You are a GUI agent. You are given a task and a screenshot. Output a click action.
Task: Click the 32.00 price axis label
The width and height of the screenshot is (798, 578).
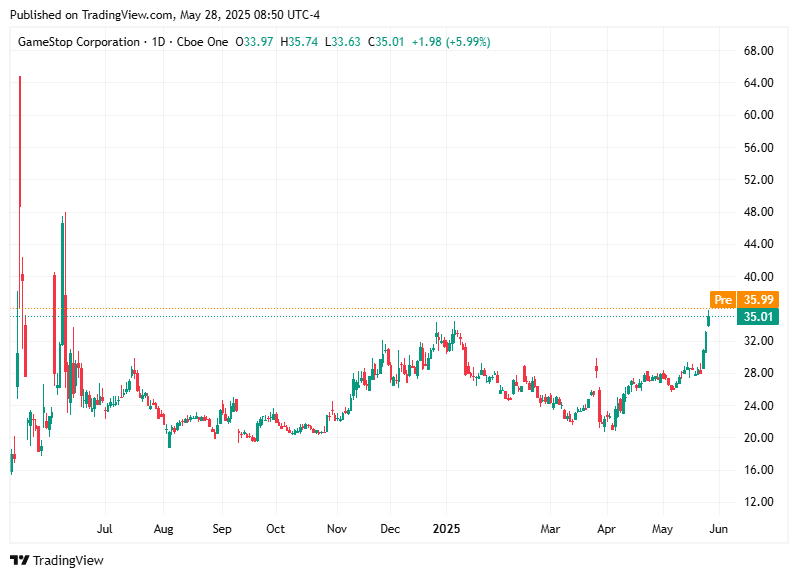pyautogui.click(x=758, y=341)
